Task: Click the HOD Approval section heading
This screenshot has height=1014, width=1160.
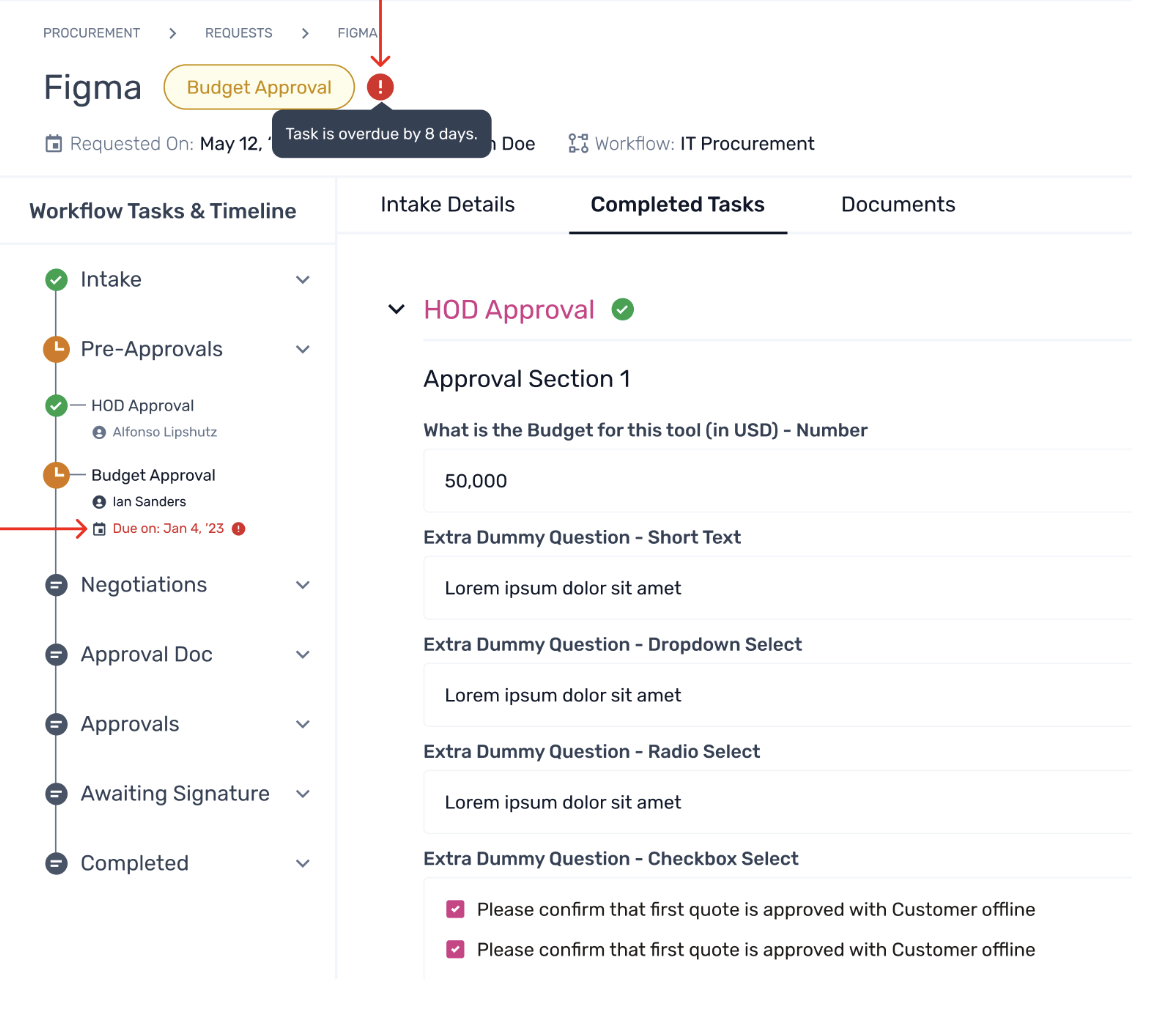Action: click(x=509, y=309)
